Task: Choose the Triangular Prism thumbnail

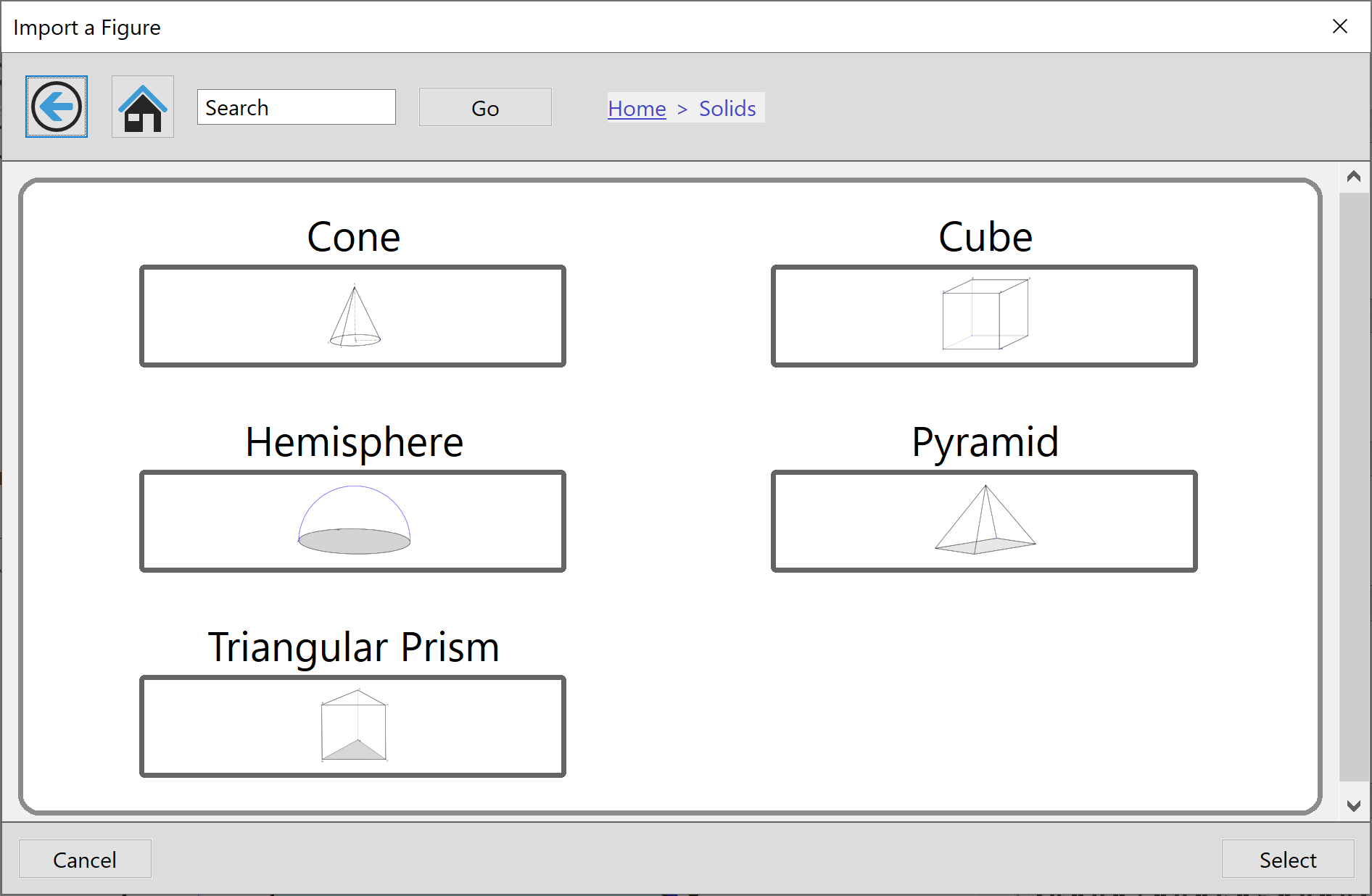Action: point(352,726)
